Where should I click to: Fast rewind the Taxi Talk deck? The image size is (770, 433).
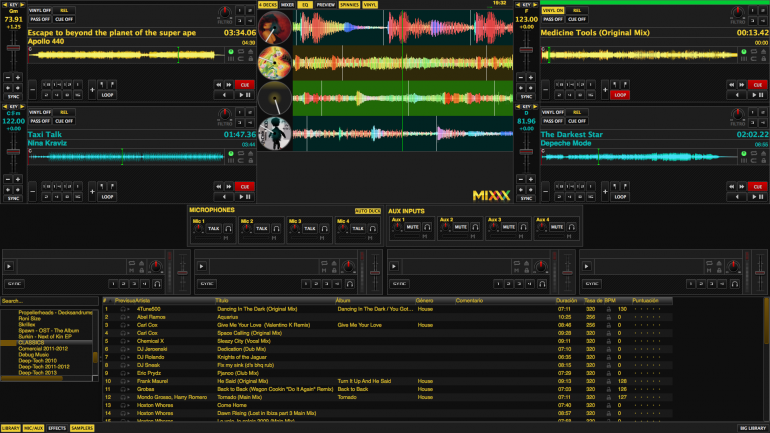[x=219, y=187]
